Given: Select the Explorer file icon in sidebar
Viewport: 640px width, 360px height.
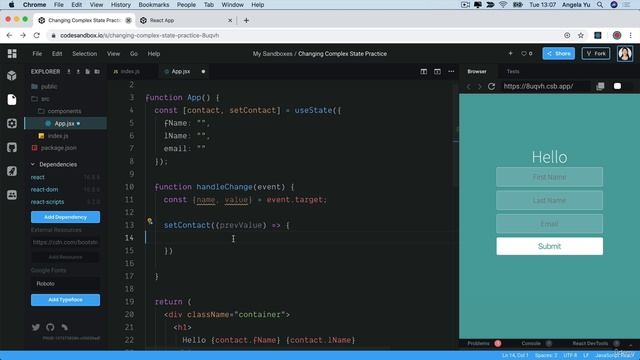Looking at the screenshot, I should (x=12, y=100).
